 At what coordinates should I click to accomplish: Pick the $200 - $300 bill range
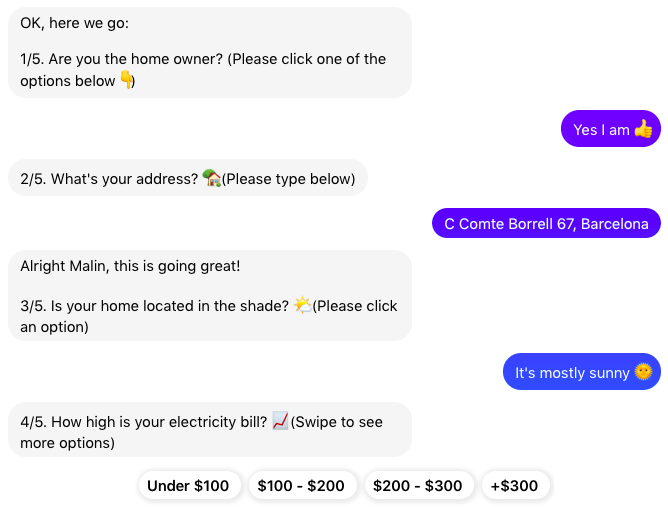pyautogui.click(x=419, y=485)
